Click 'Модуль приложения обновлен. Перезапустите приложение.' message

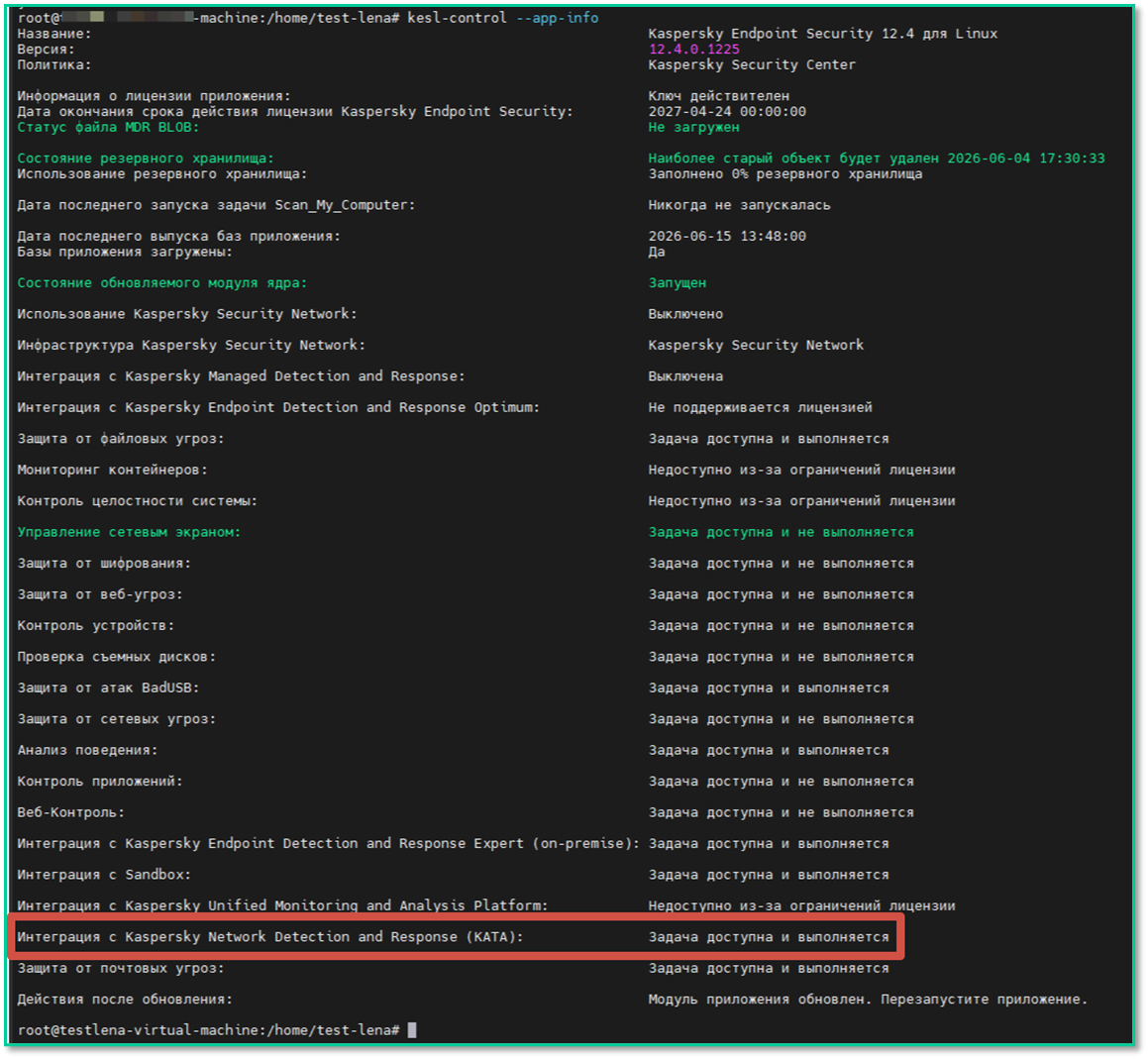[x=868, y=999]
